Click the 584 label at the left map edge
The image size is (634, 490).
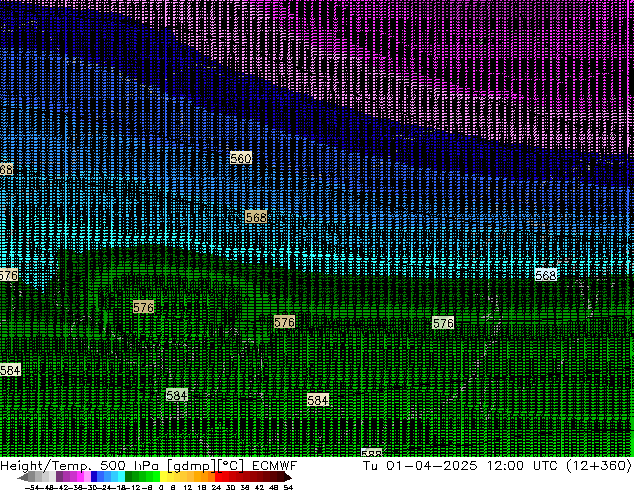pyautogui.click(x=10, y=370)
